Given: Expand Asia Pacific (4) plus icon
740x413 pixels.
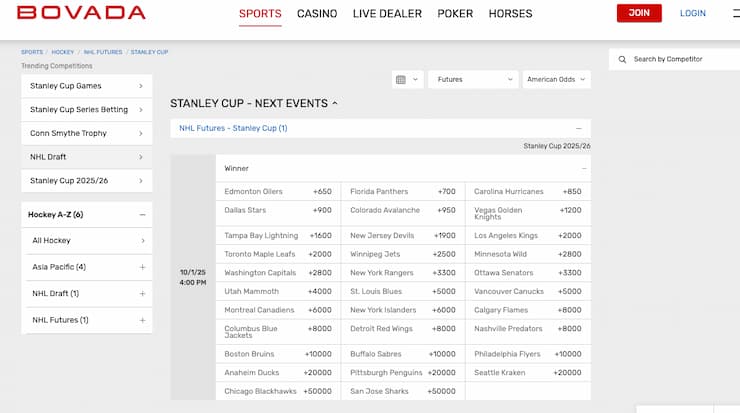Looking at the screenshot, I should tap(142, 267).
